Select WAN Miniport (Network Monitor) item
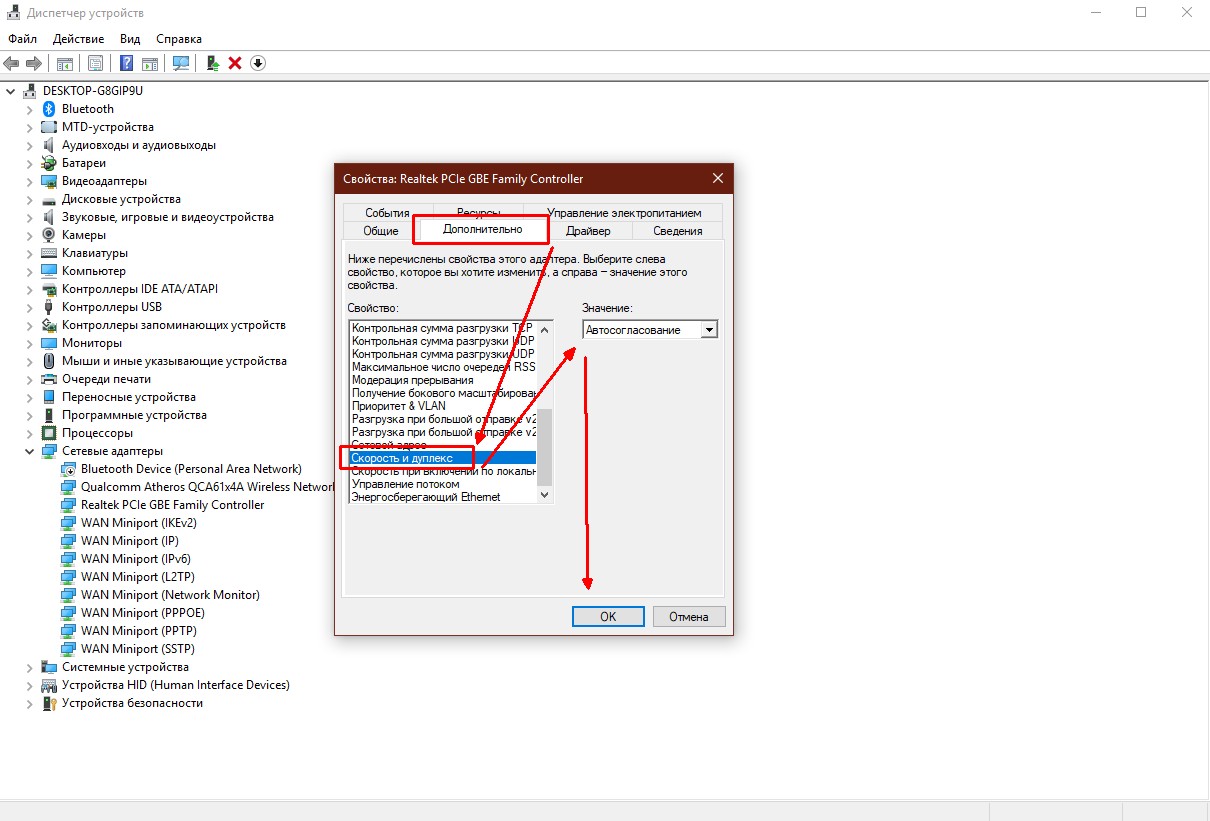 [170, 595]
